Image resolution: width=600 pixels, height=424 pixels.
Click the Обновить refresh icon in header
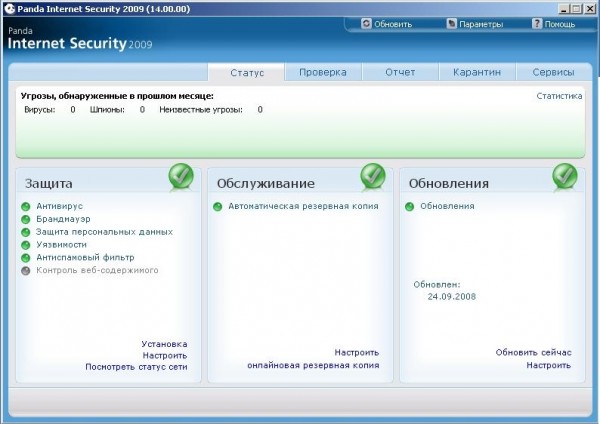366,24
